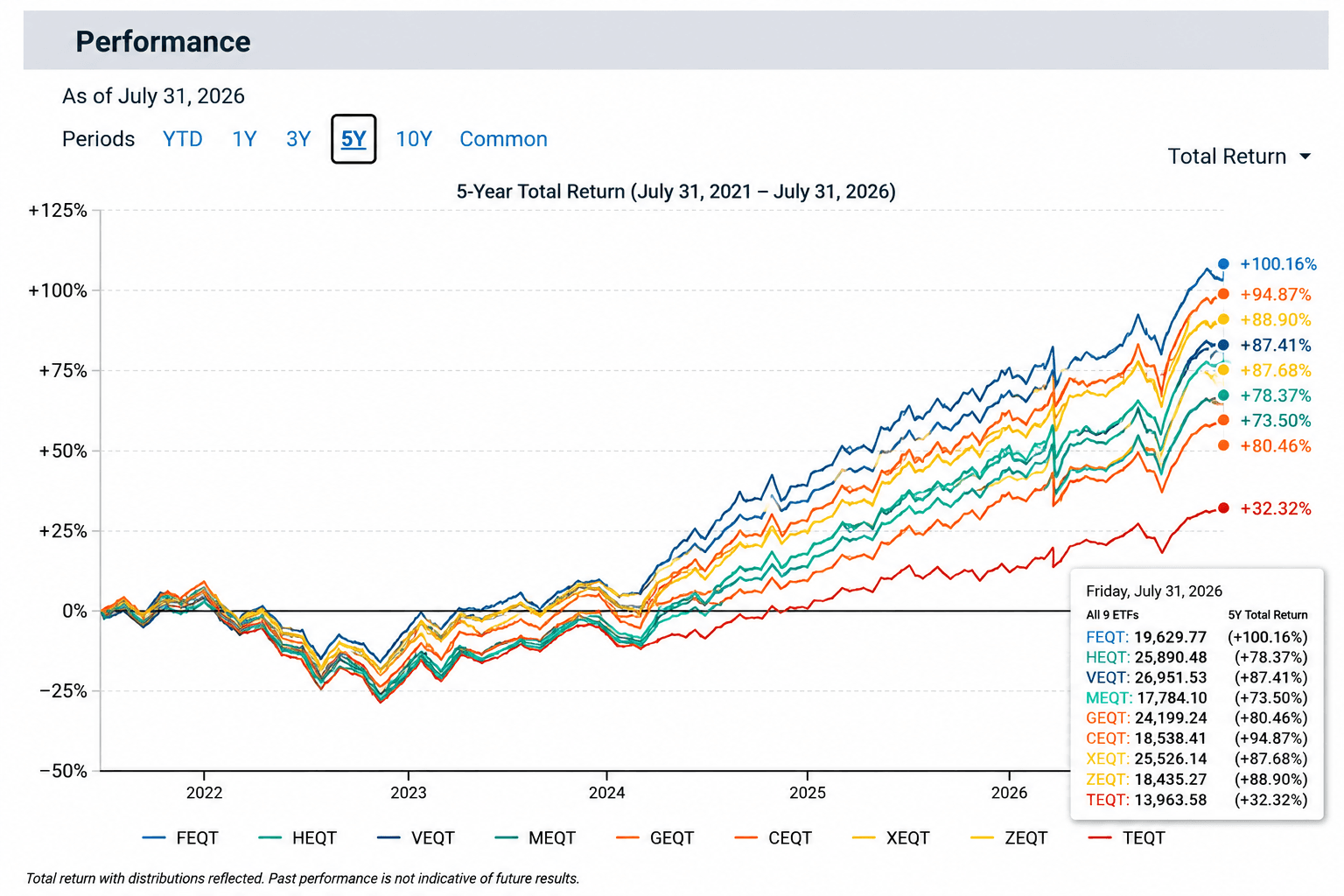Toggle the TEQT legend entry

pyautogui.click(x=1126, y=838)
